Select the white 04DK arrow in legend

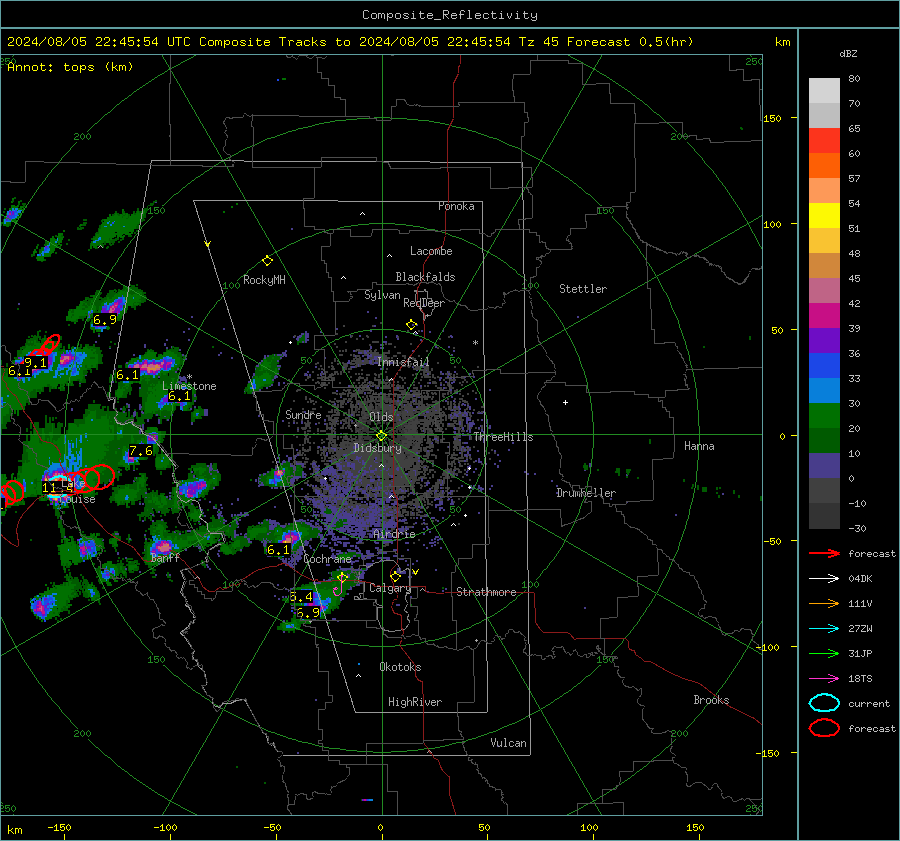(x=824, y=579)
